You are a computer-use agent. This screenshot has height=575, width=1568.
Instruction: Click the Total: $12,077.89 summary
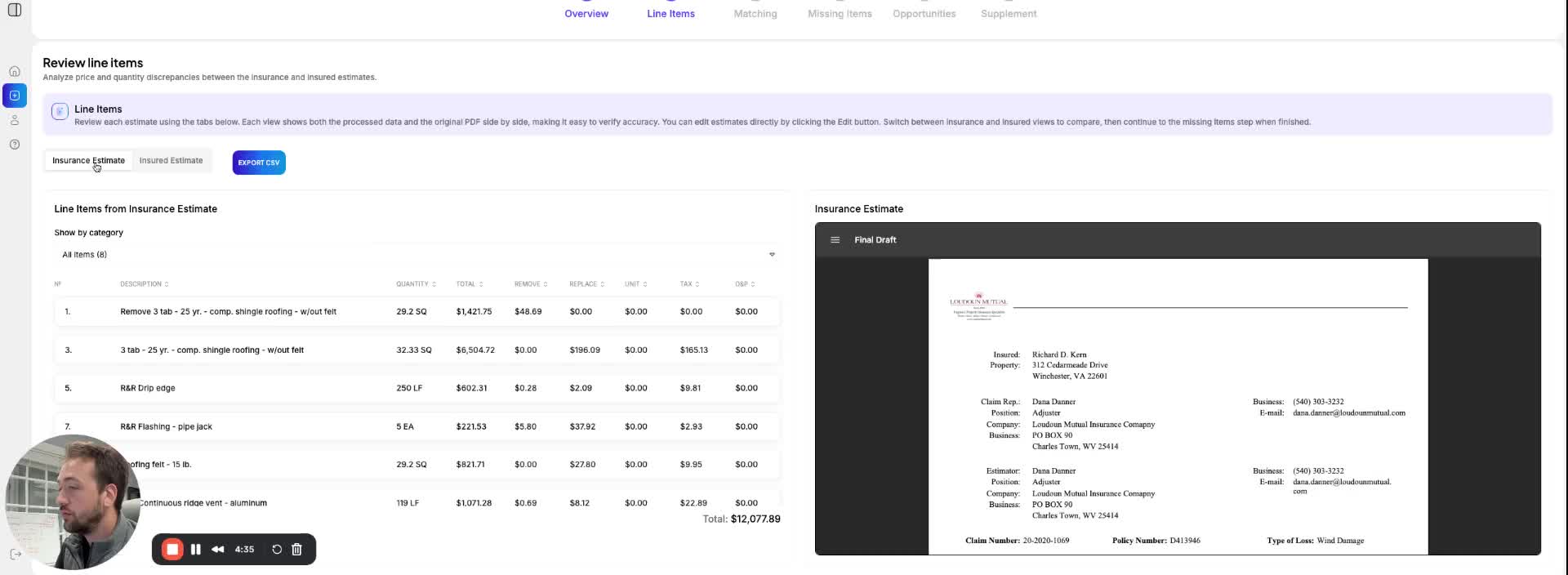pyautogui.click(x=742, y=519)
